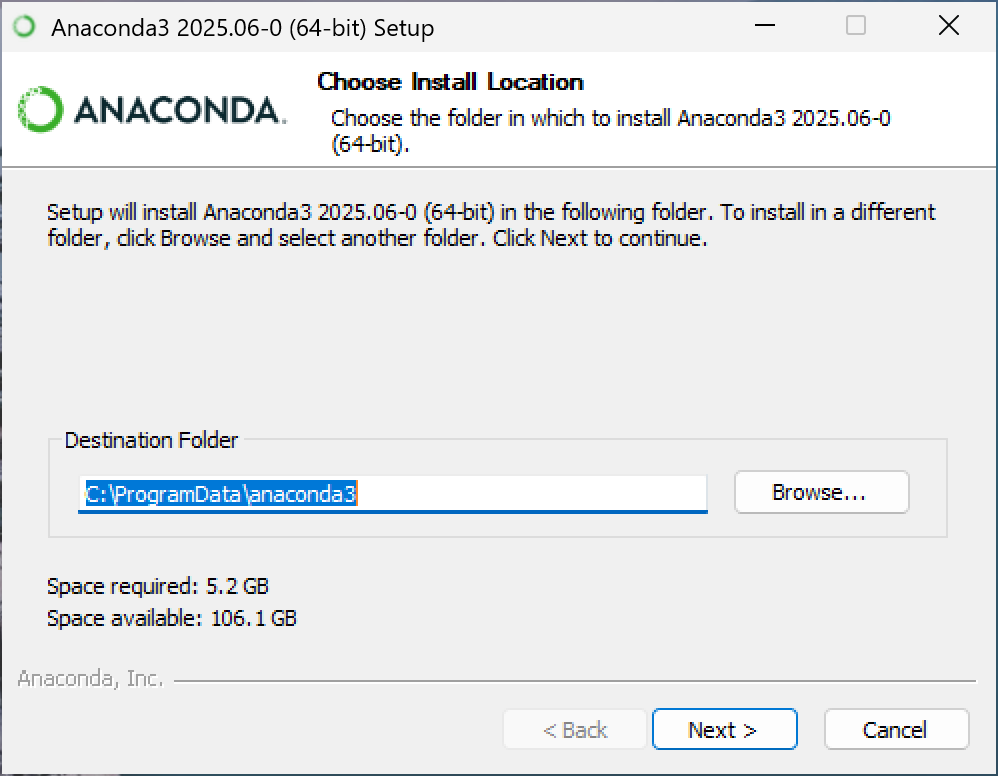Click the green Anaconda ring logo
Image resolution: width=998 pixels, height=776 pixels.
pos(41,109)
